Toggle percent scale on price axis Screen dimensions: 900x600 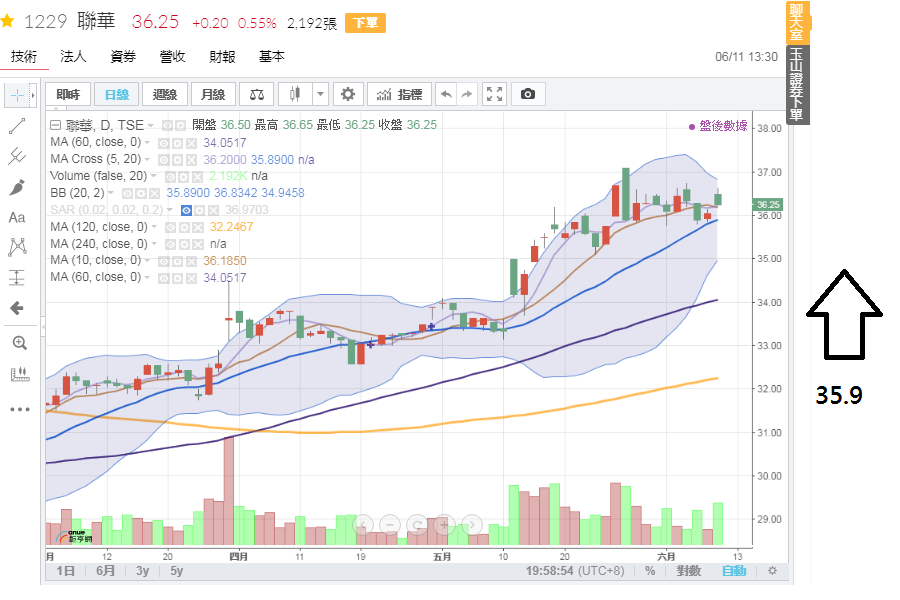point(650,571)
